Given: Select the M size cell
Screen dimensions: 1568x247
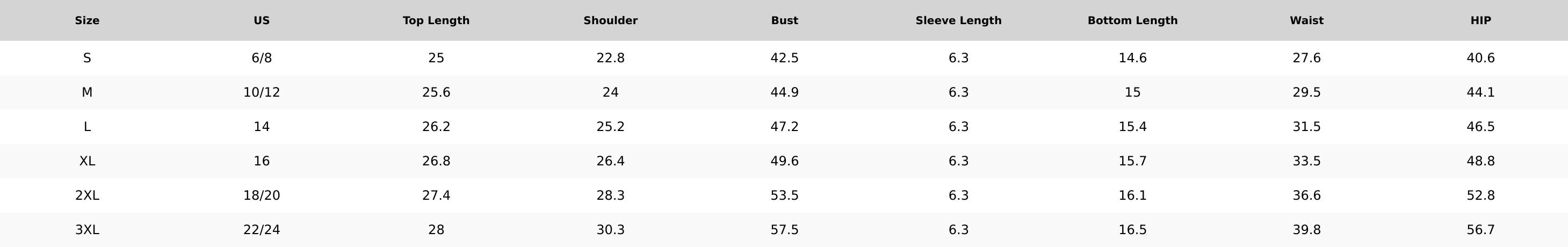Looking at the screenshot, I should pos(87,92).
